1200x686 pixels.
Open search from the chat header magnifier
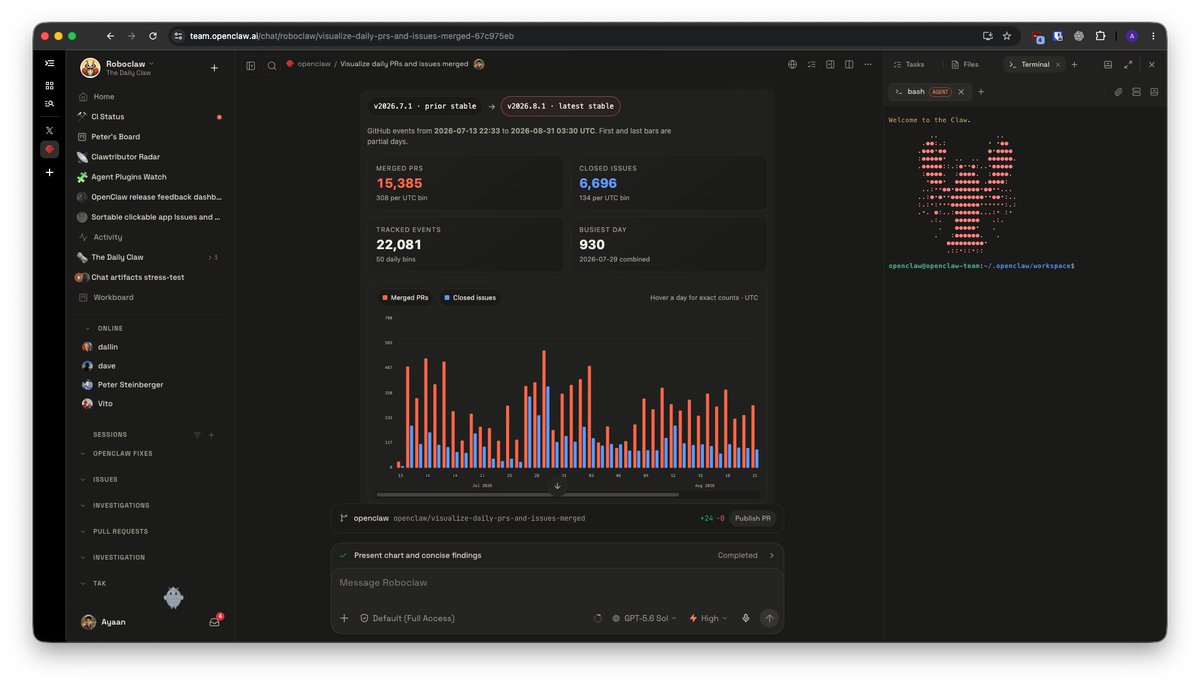click(271, 65)
